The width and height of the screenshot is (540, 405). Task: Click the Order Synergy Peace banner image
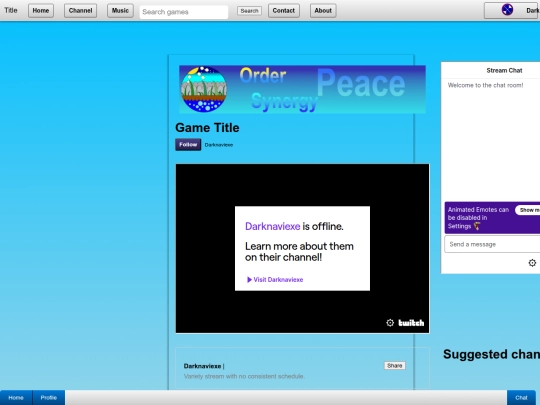pos(302,89)
